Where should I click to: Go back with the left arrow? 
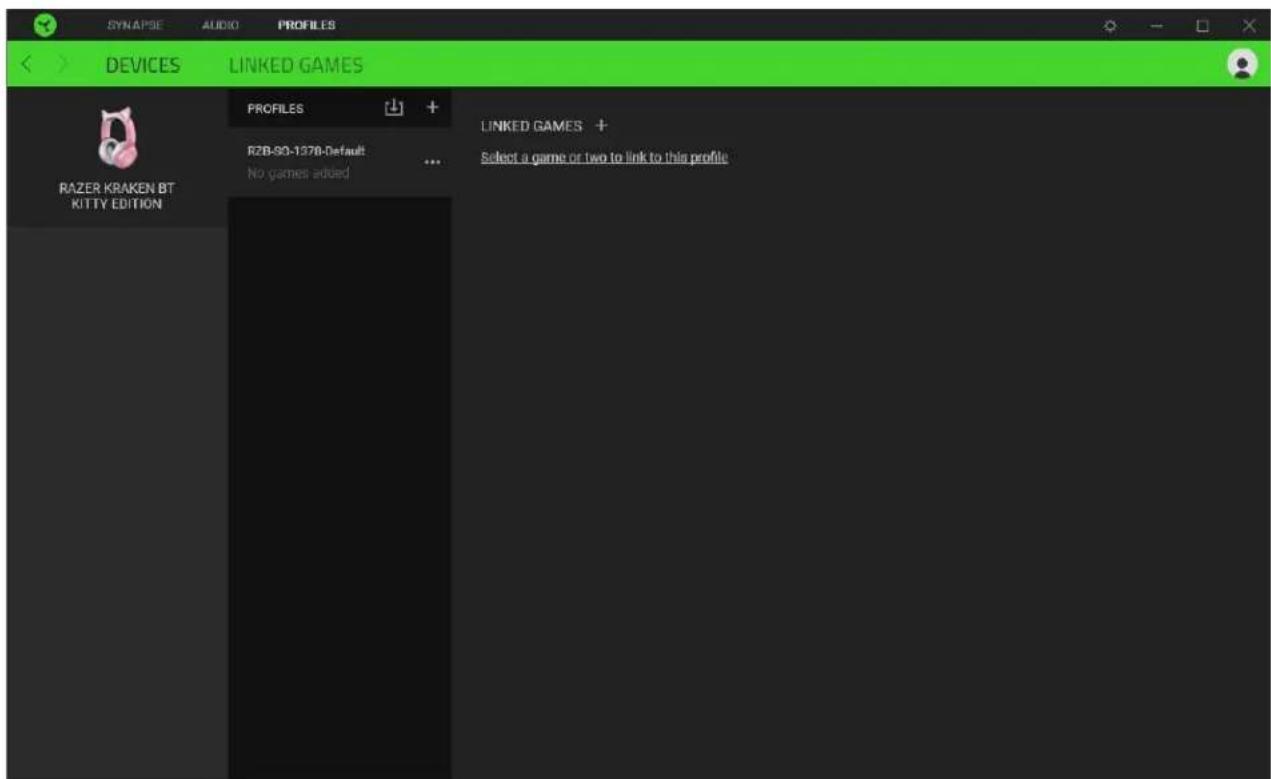point(28,67)
